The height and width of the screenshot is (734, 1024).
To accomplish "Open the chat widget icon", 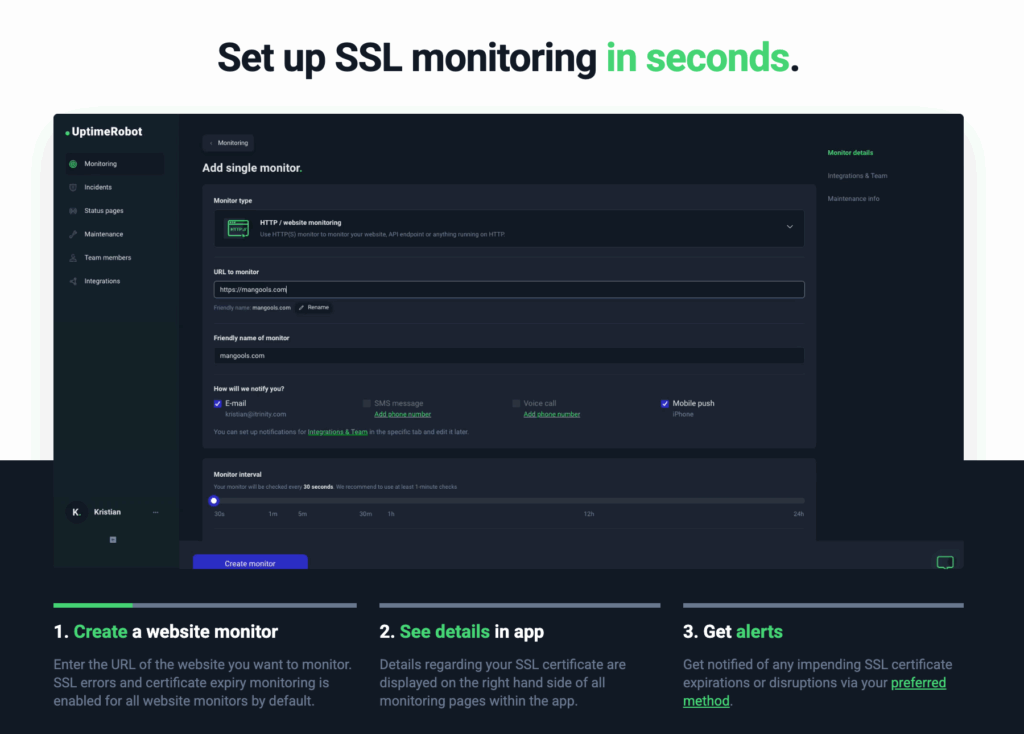I will point(945,562).
